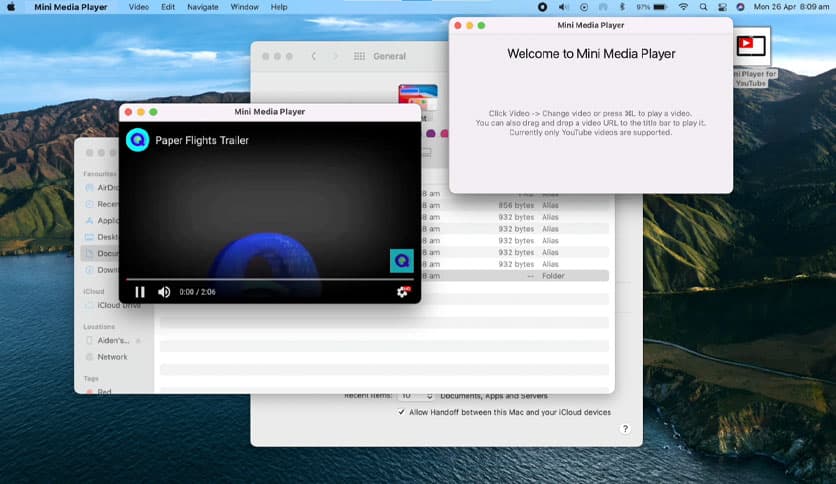Click the Bluetooth icon in menu bar
This screenshot has width=836, height=484.
click(x=622, y=7)
